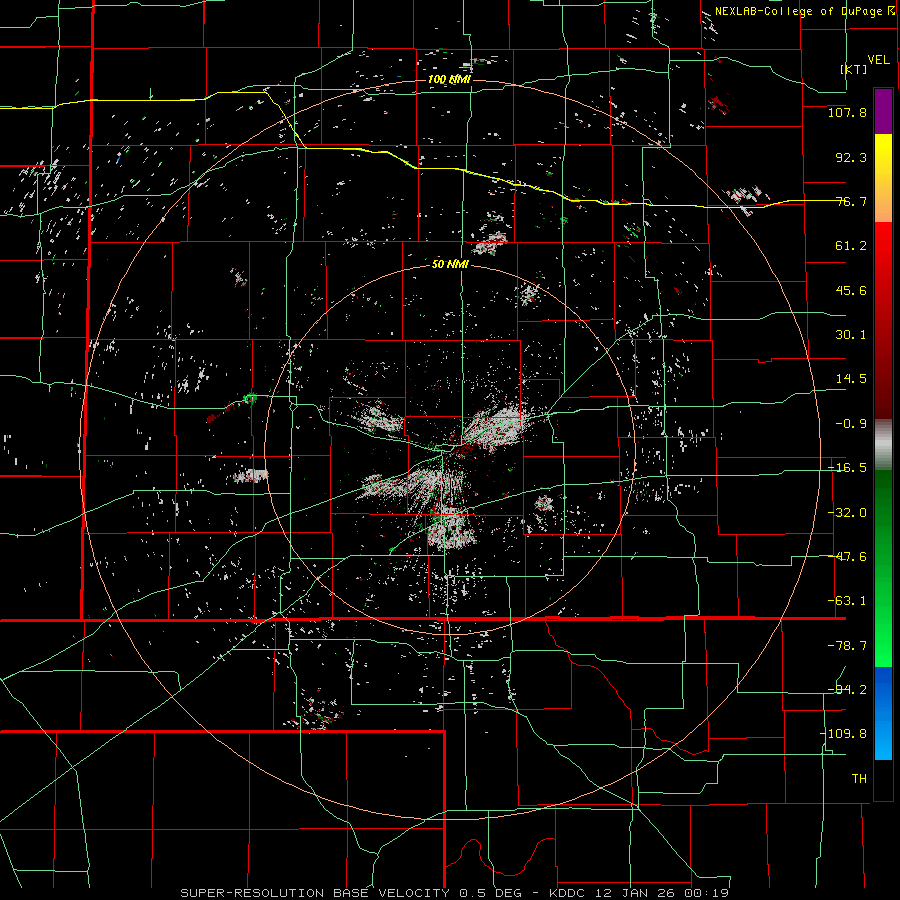Select the -16.5 velocity scale value
Image resolution: width=900 pixels, height=900 pixels.
coord(847,468)
